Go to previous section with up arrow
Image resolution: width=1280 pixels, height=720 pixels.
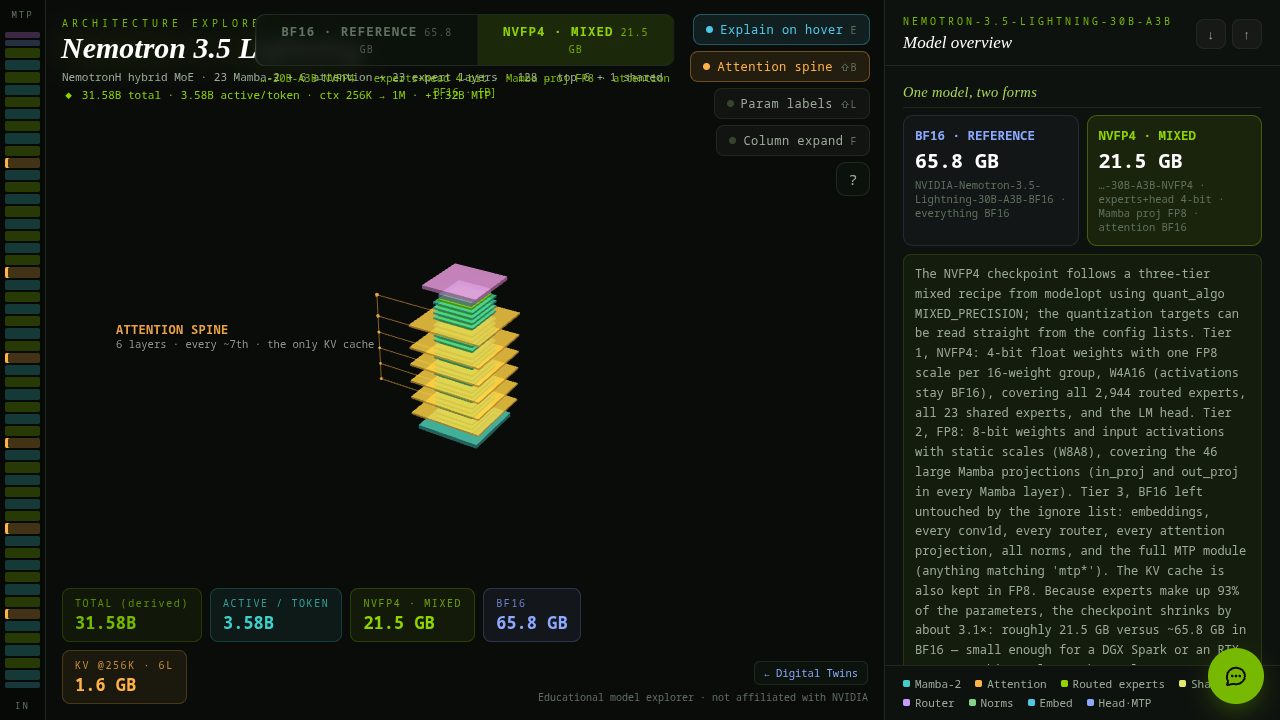pos(1247,34)
